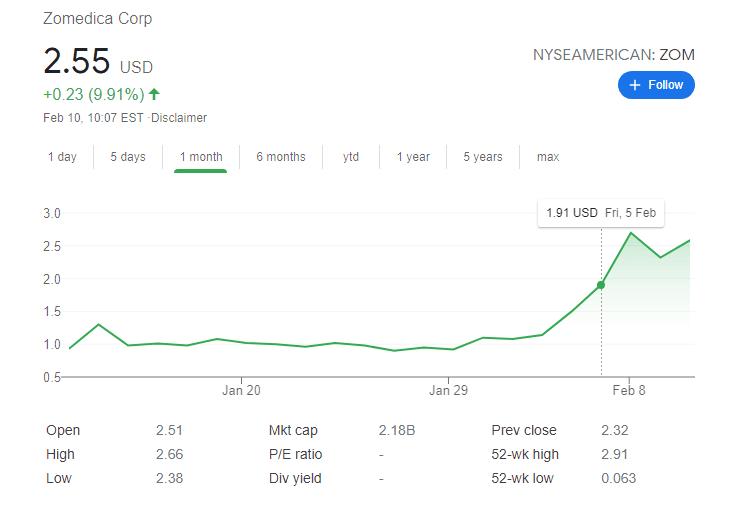Viewport: 735px width, 511px height.
Task: Switch to the 5 days range
Action: click(x=128, y=157)
